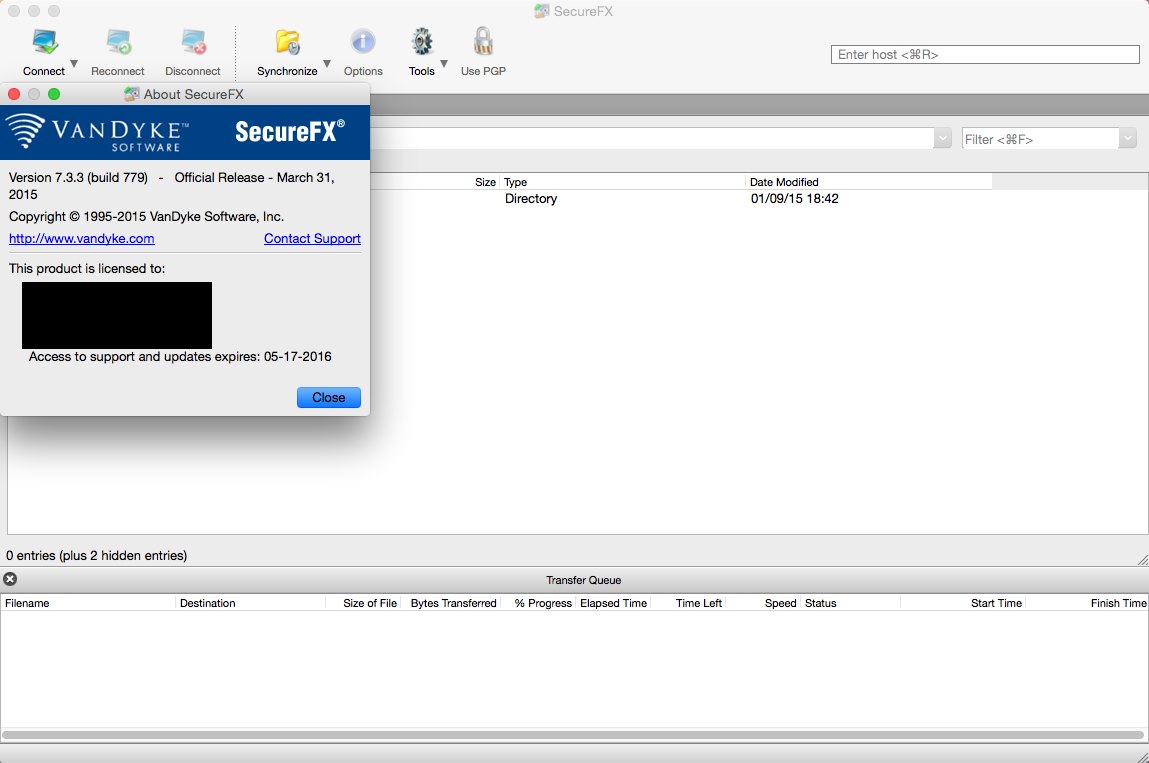Click the file pane resize grip

coord(1142,560)
